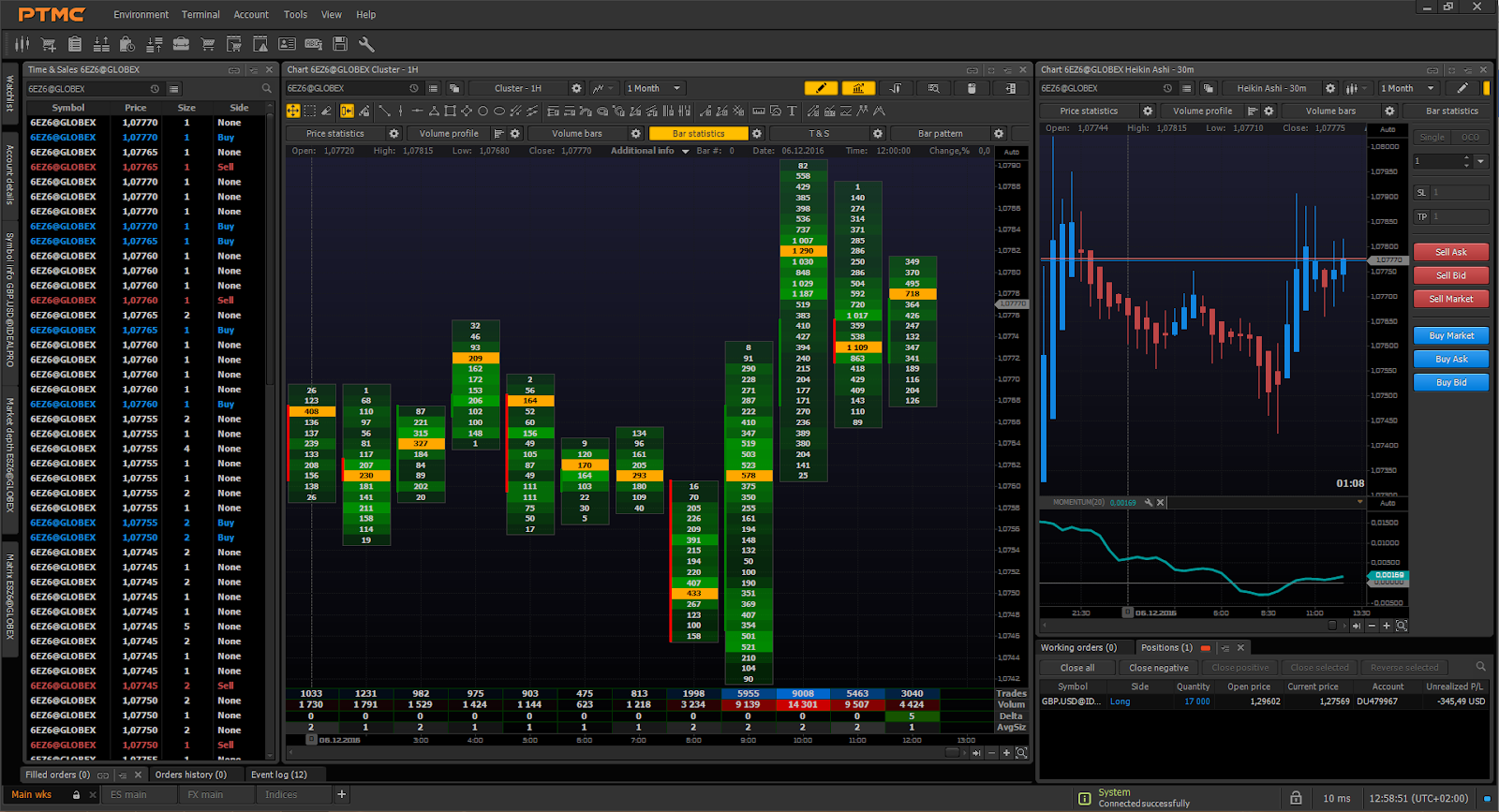Click the Sell Ask button
The width and height of the screenshot is (1499, 812).
pyautogui.click(x=1451, y=252)
